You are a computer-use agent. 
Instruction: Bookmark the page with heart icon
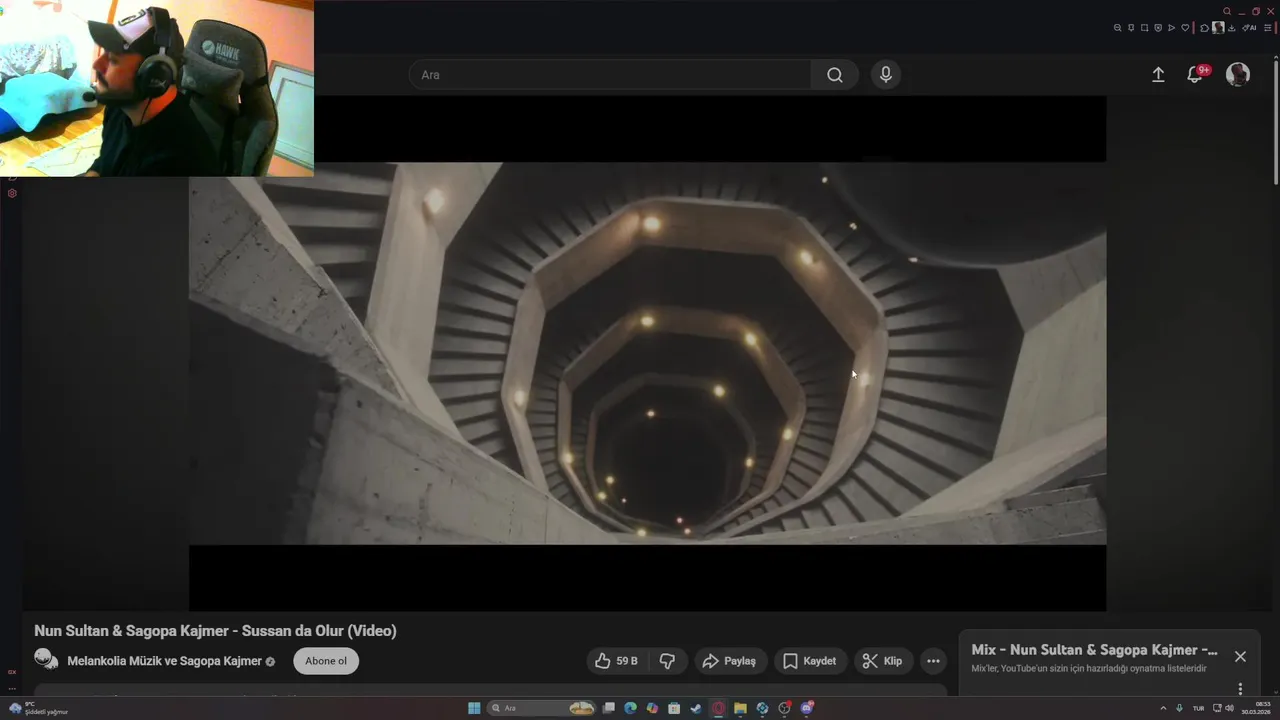[x=1185, y=28]
